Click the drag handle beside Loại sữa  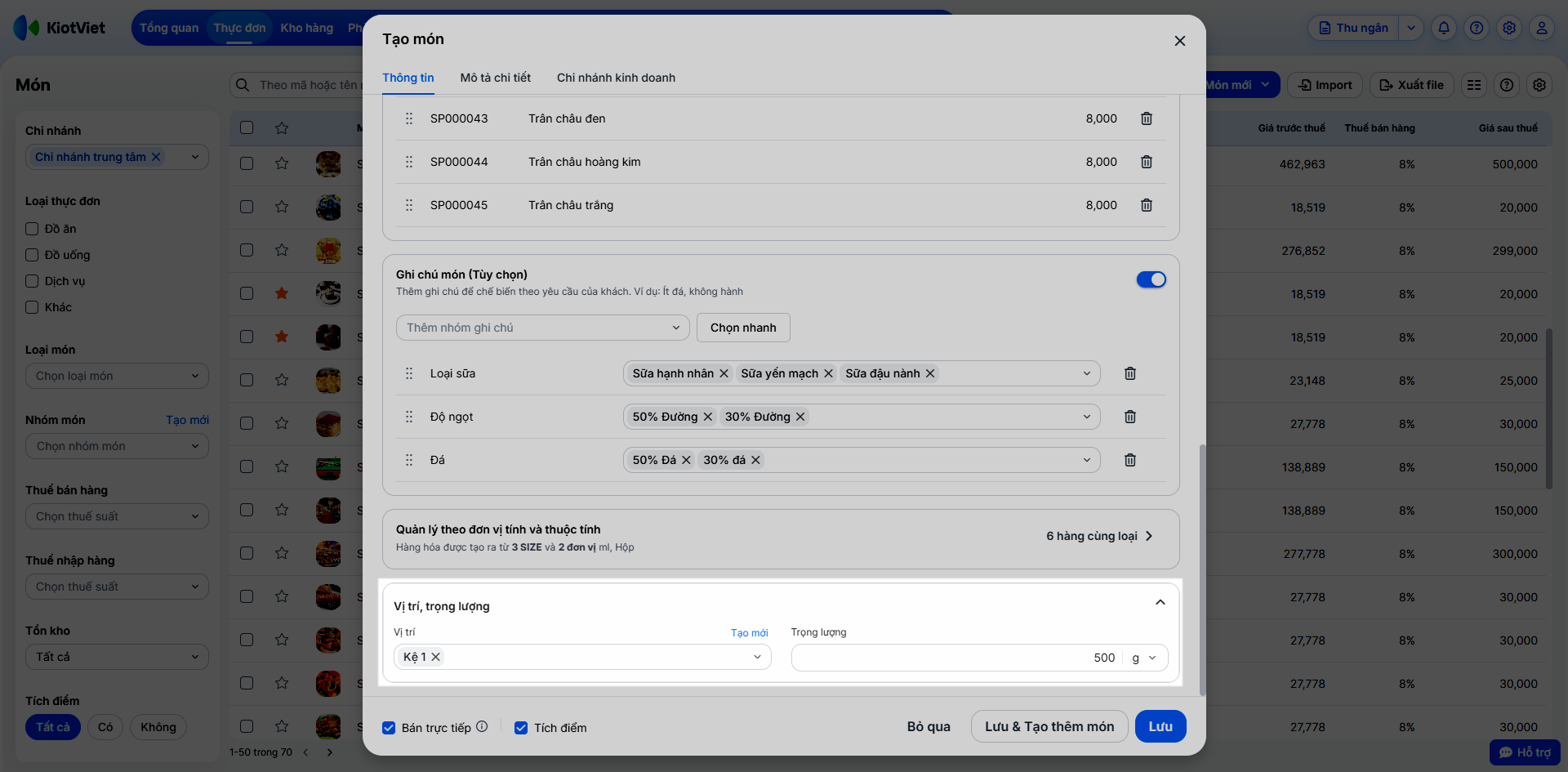click(409, 373)
